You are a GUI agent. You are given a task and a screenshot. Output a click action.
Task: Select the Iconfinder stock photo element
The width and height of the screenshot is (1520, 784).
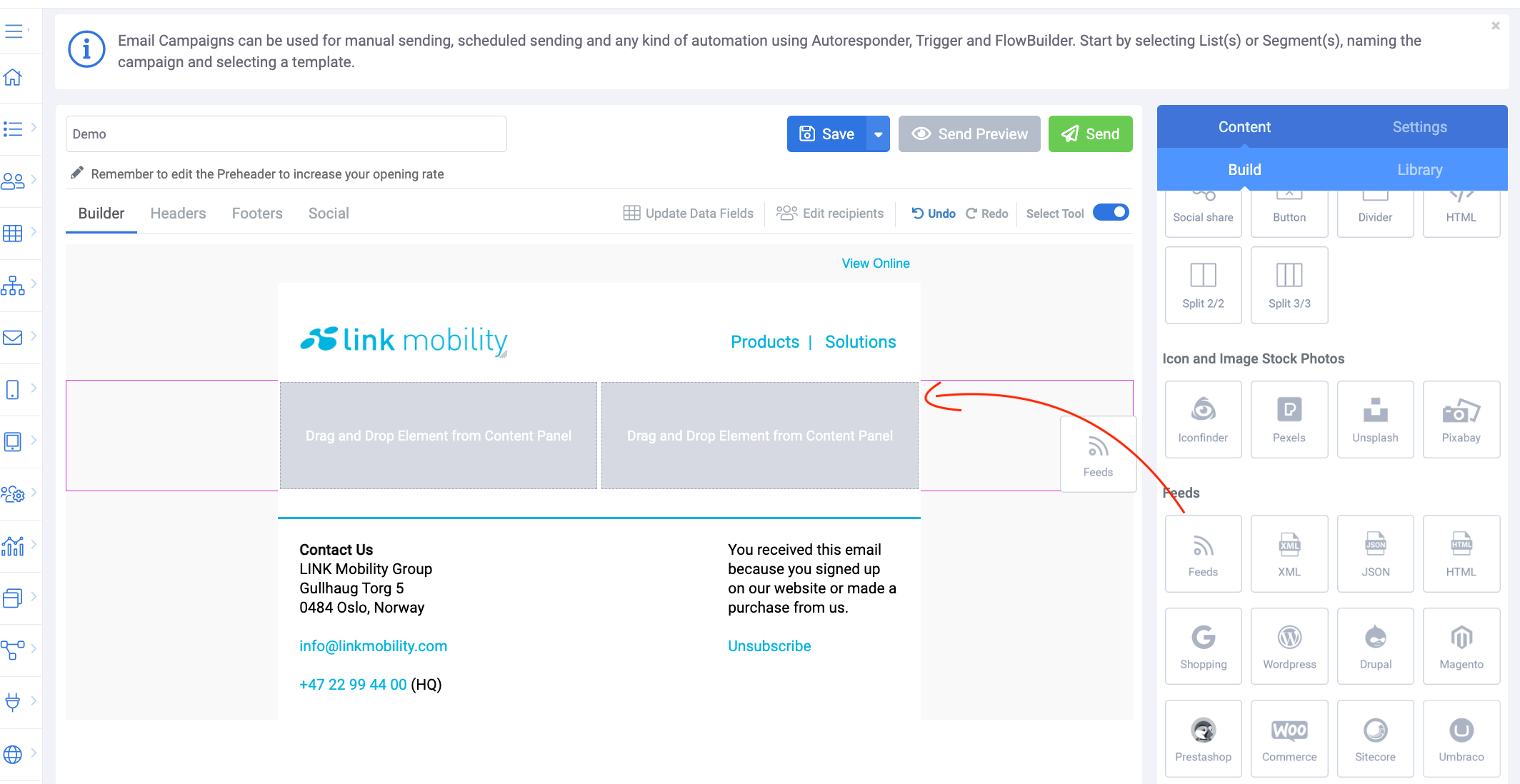(1203, 419)
